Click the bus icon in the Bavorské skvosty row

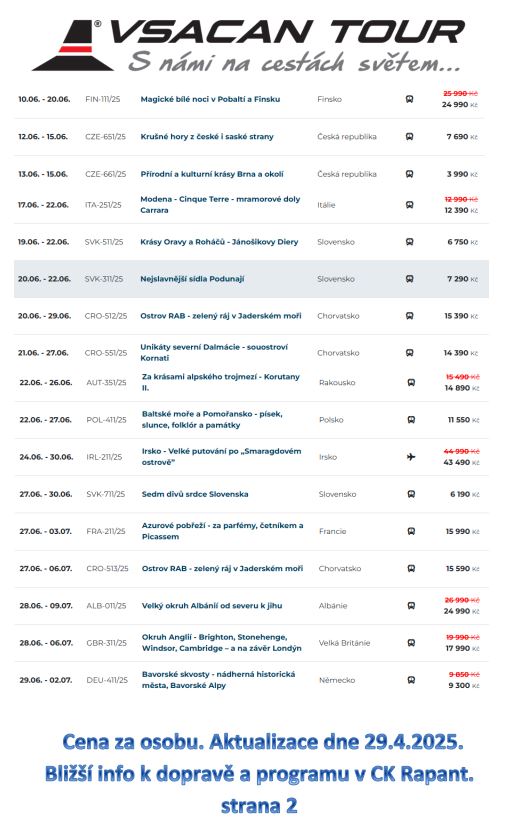411,680
